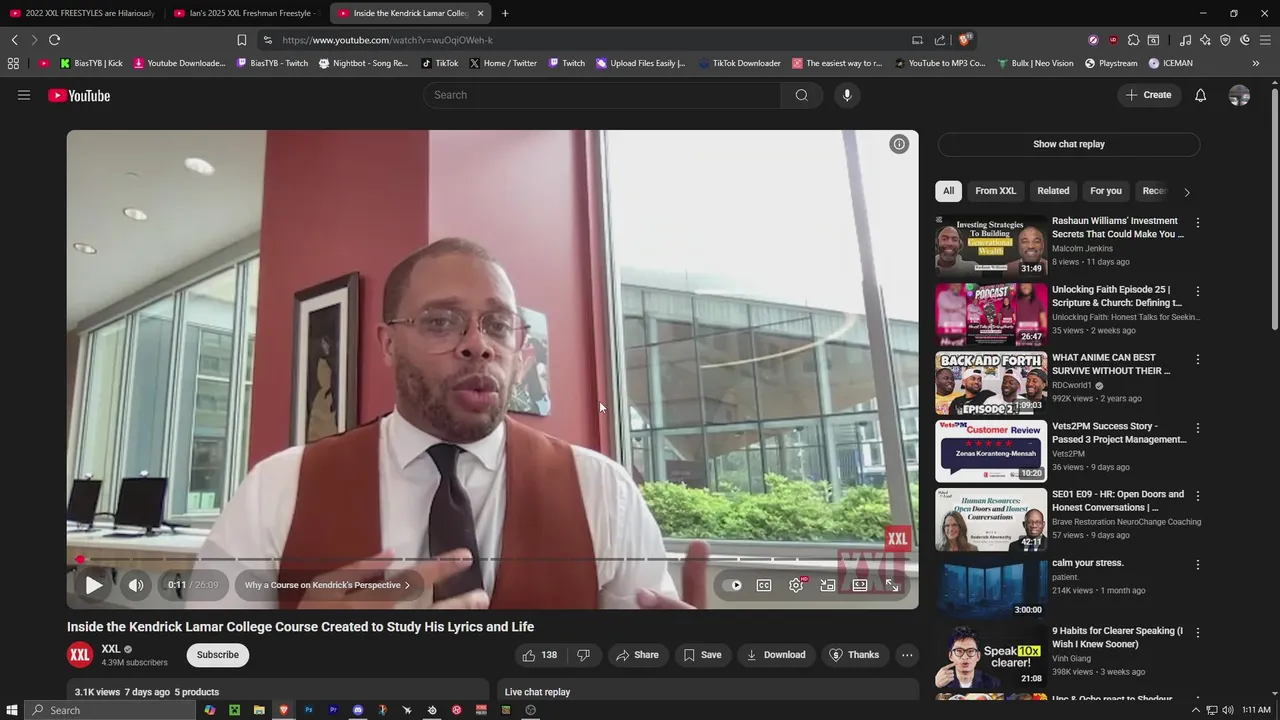Like the video with thumbs up
The height and width of the screenshot is (720, 1280).
tap(539, 655)
